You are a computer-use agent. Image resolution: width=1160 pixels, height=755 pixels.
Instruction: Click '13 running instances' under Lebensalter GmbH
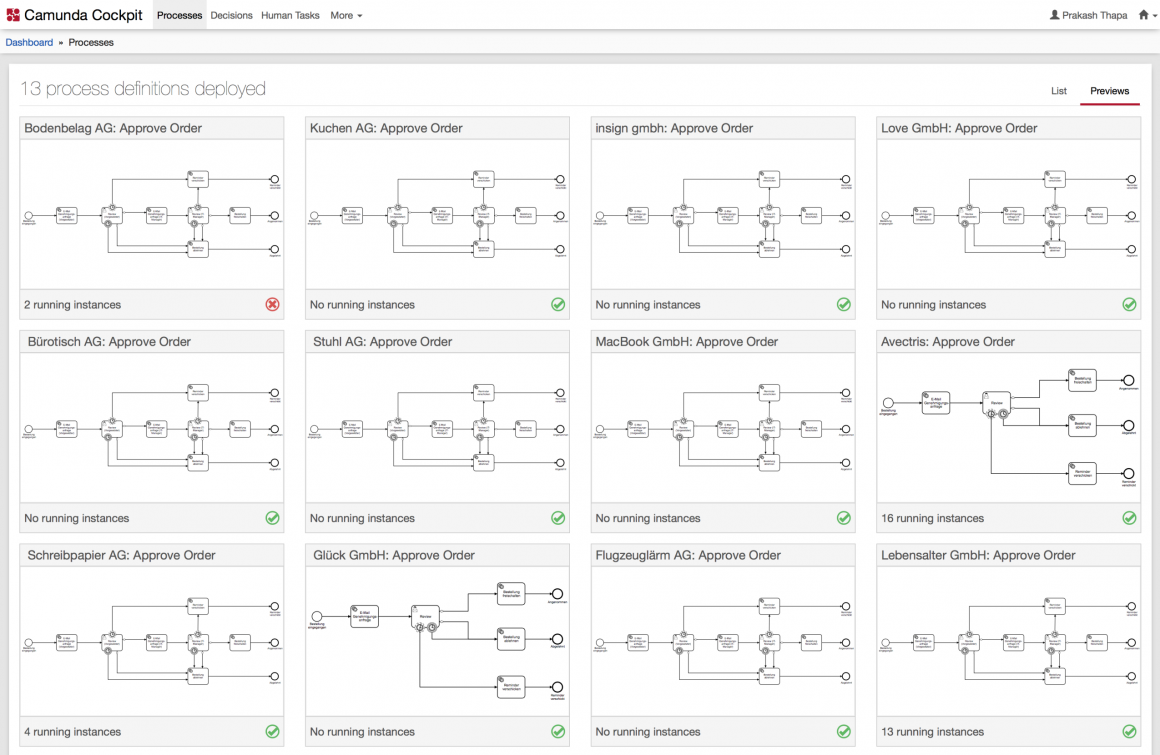coord(932,732)
